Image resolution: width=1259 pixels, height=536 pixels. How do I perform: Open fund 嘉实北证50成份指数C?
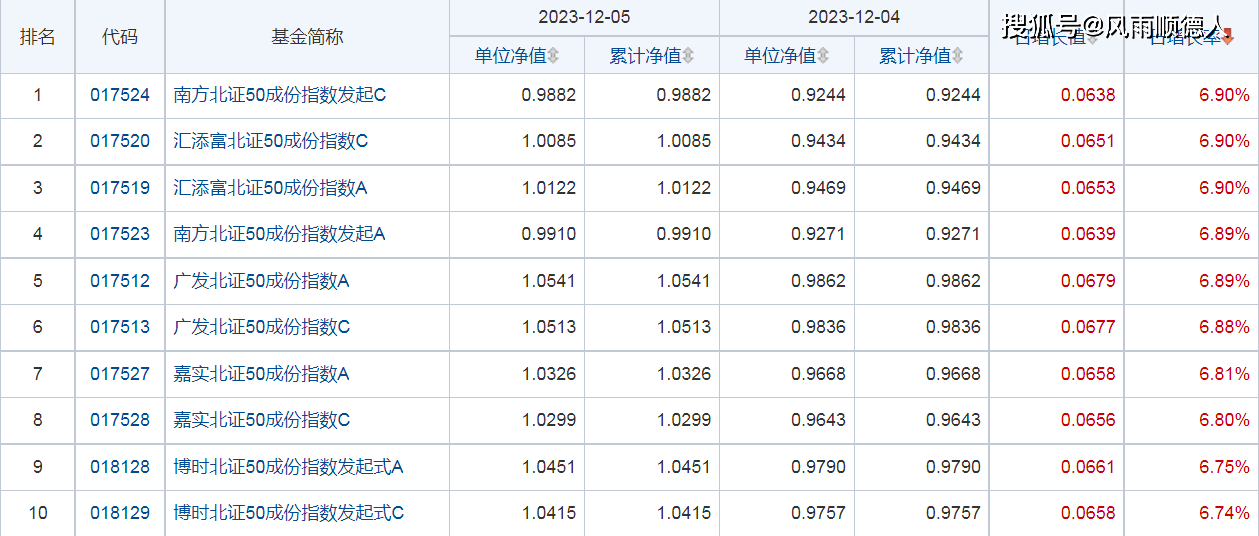262,420
